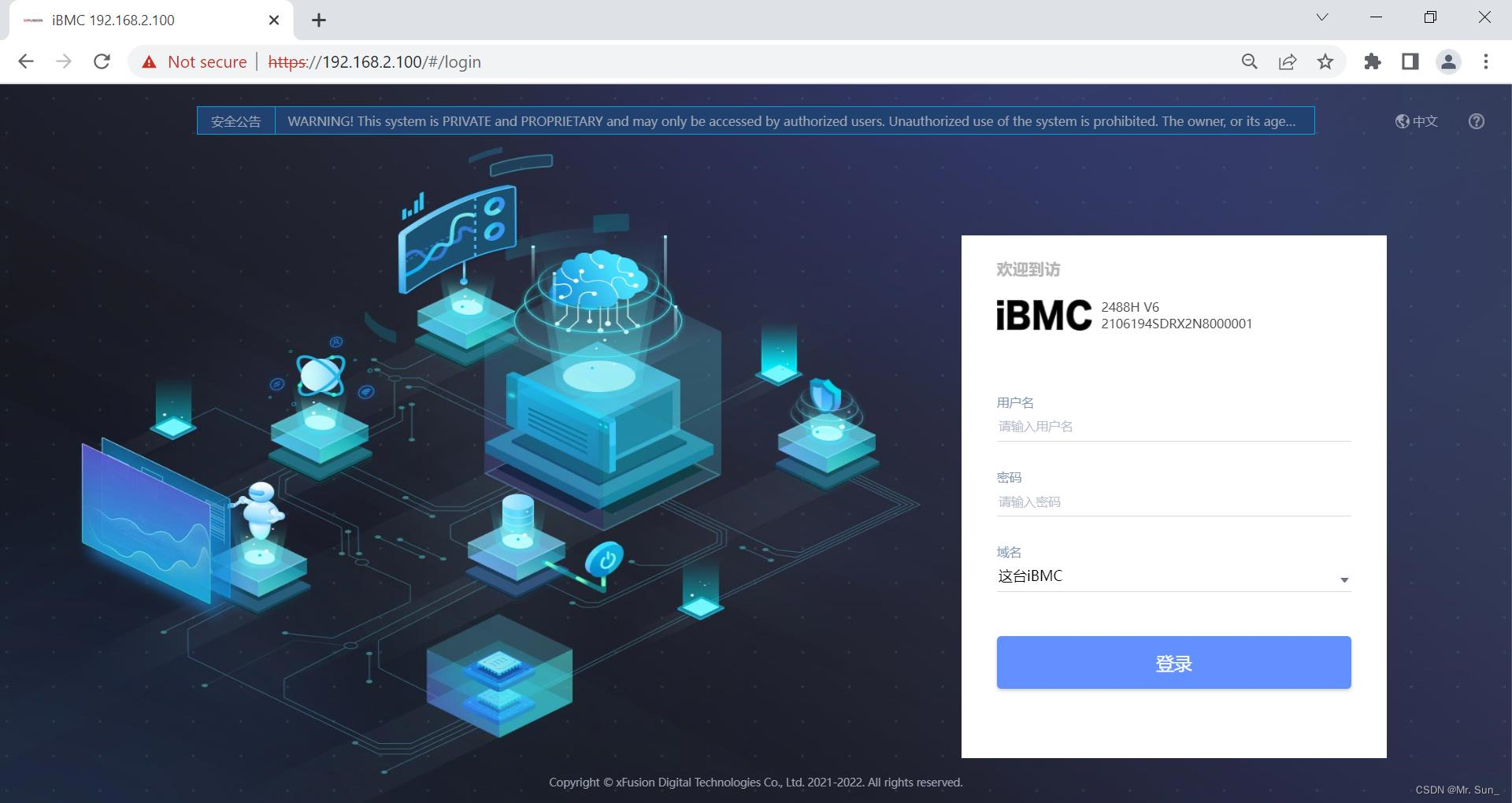Open the Chrome profile avatar
The width and height of the screenshot is (1512, 803).
tap(1448, 61)
